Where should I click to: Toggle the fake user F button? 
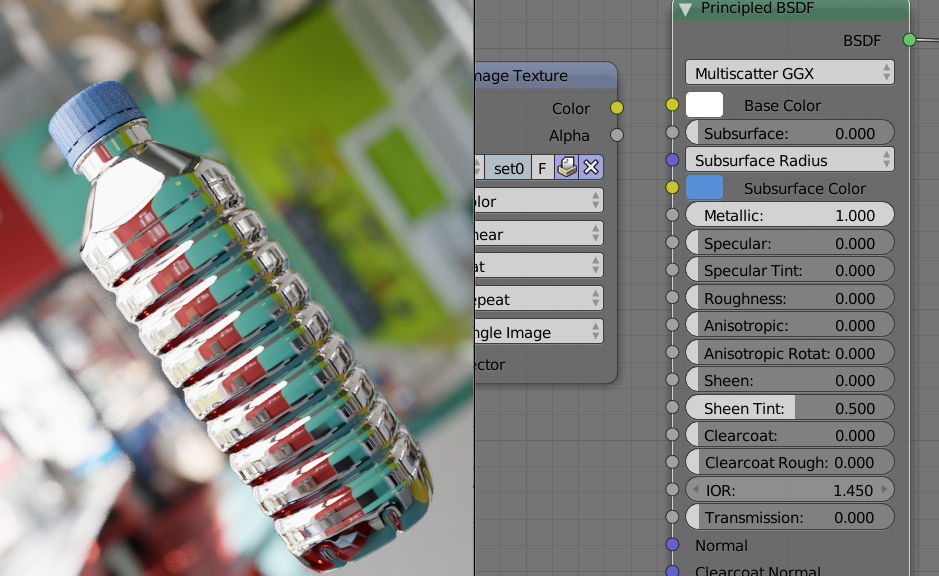pyautogui.click(x=543, y=168)
